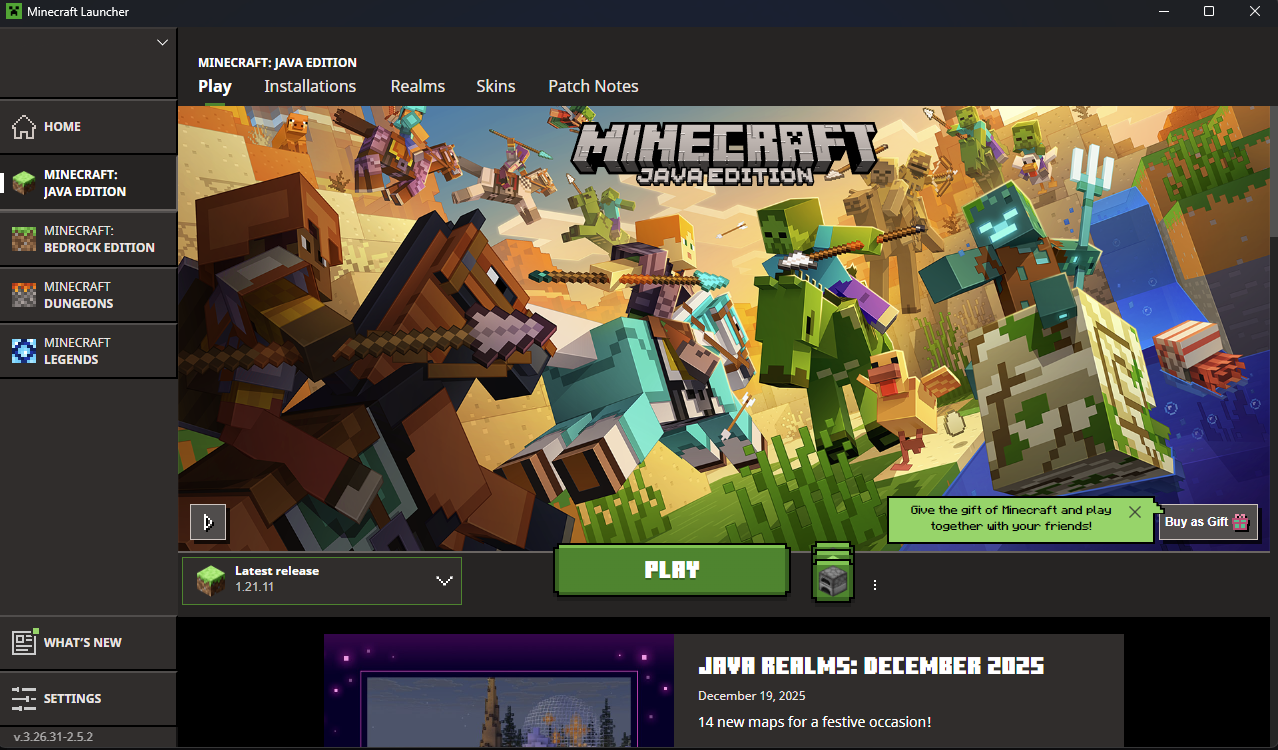Dismiss the gift of Minecraft tooltip

tap(1134, 512)
